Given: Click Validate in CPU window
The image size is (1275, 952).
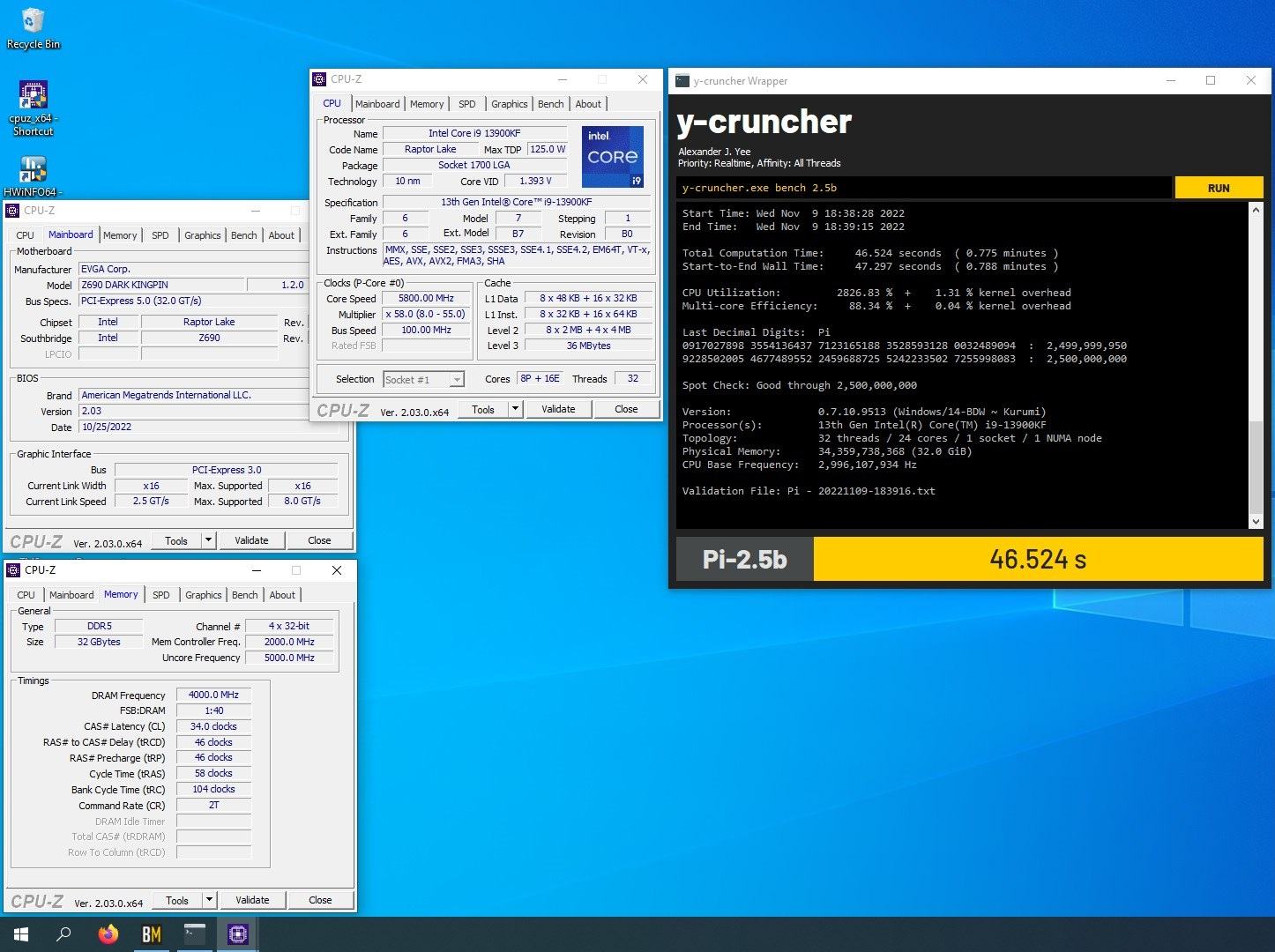Looking at the screenshot, I should tap(558, 409).
